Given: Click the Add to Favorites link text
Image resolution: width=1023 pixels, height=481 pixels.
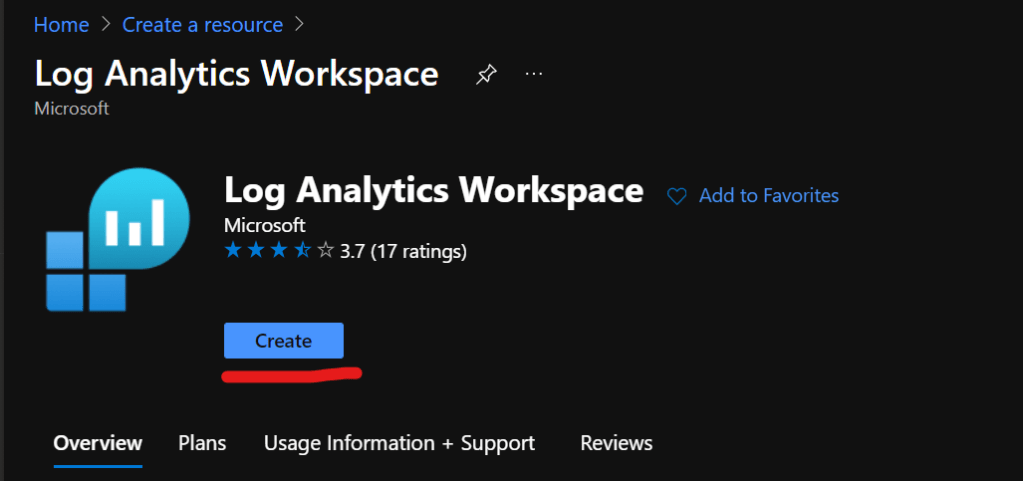Looking at the screenshot, I should 768,196.
